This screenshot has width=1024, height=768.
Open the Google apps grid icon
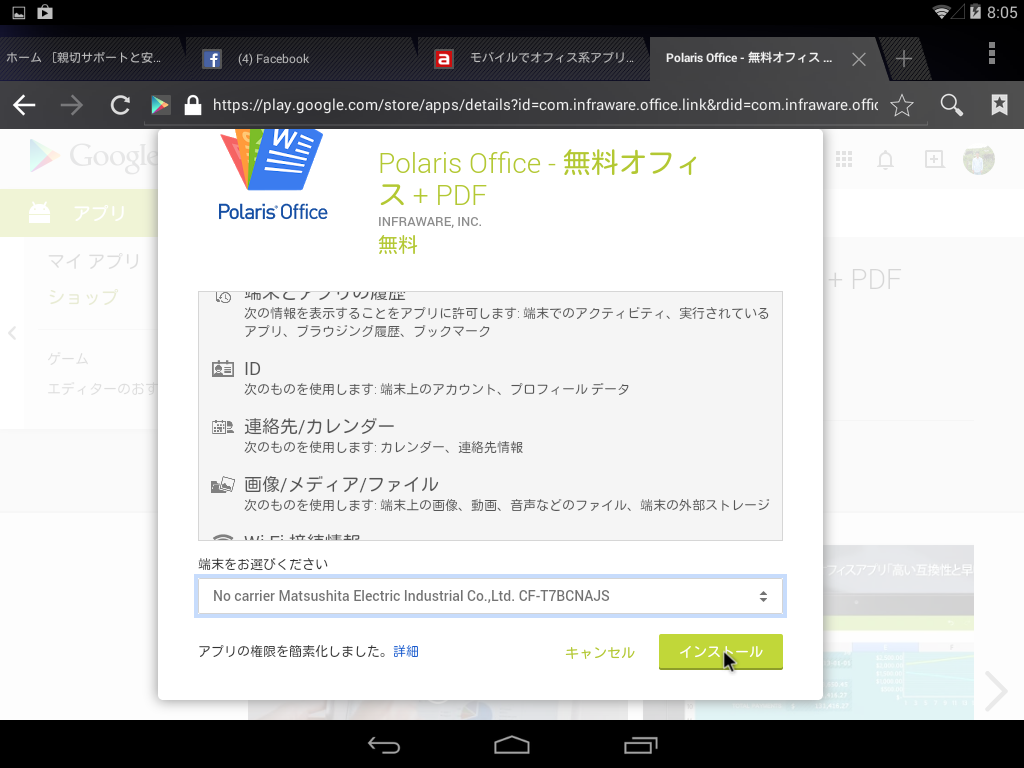tap(844, 159)
